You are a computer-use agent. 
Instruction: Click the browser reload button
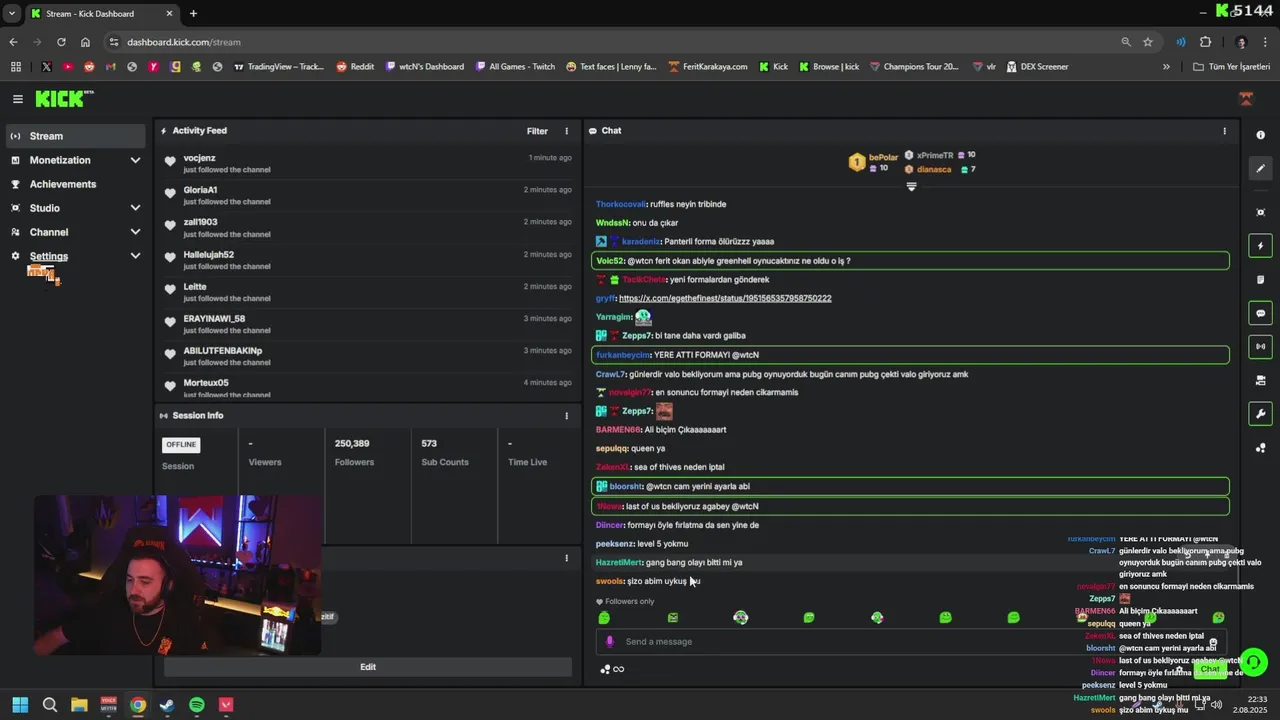pyautogui.click(x=61, y=42)
